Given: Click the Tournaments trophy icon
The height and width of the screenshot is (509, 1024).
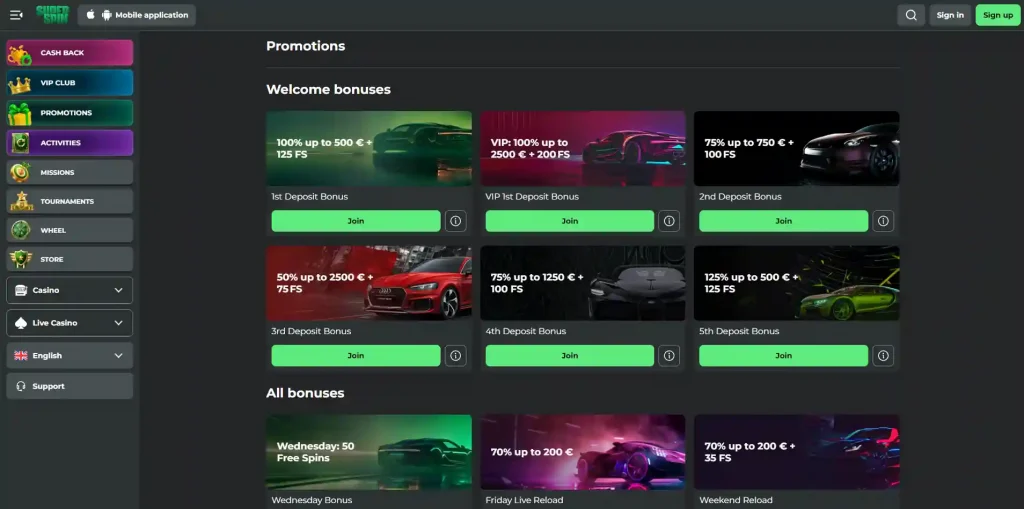Looking at the screenshot, I should [x=21, y=201].
